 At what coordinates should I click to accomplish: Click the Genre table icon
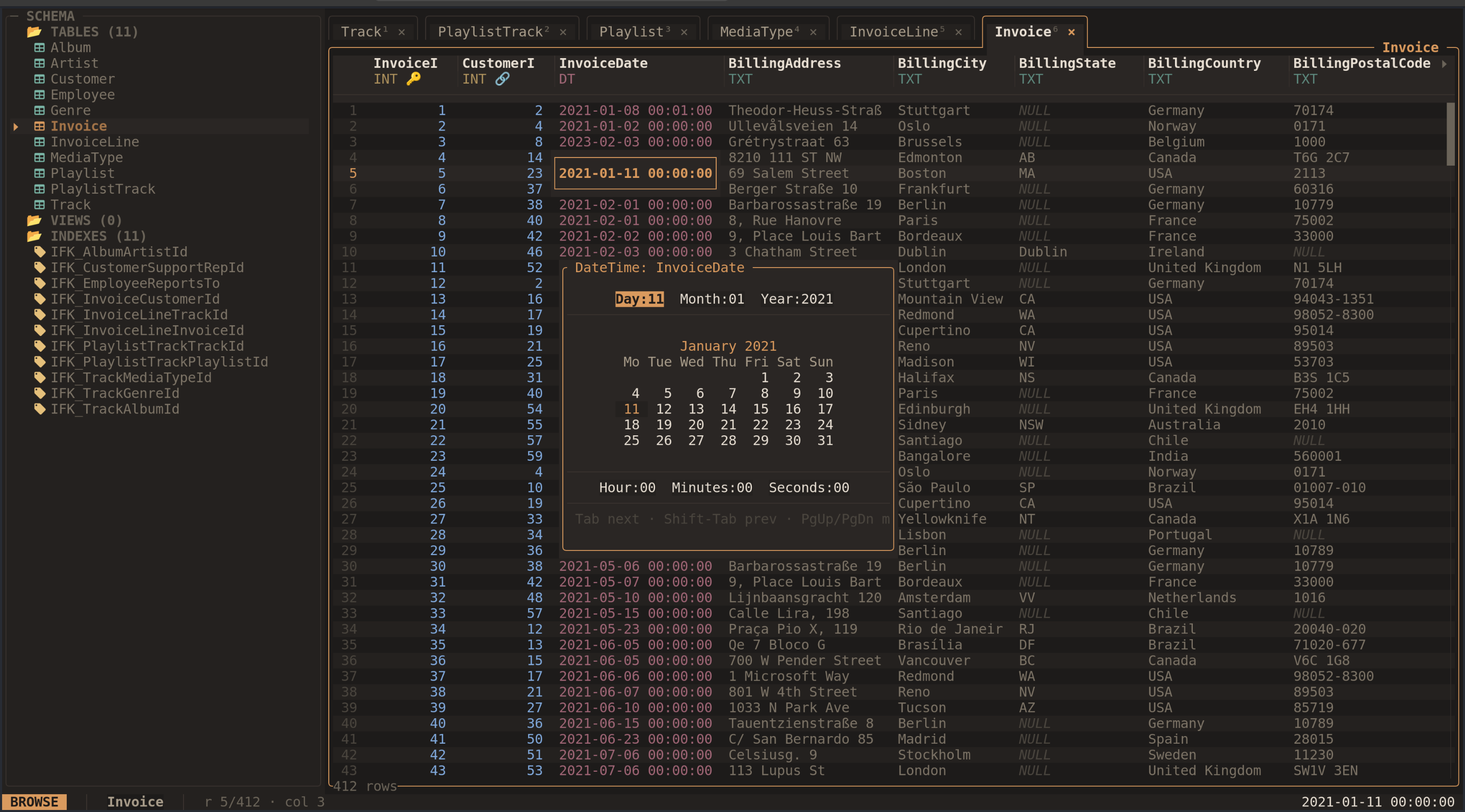(x=39, y=110)
